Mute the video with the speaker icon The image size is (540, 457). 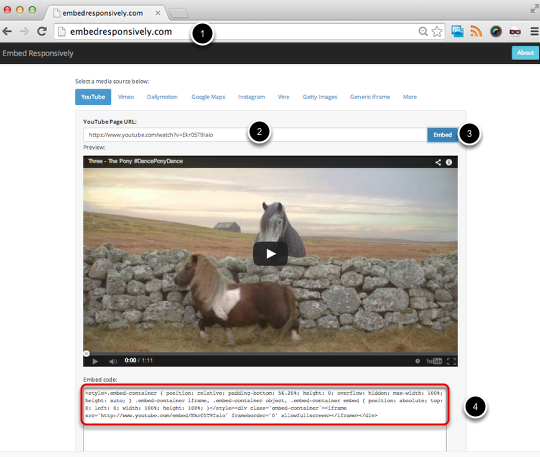coord(113,361)
